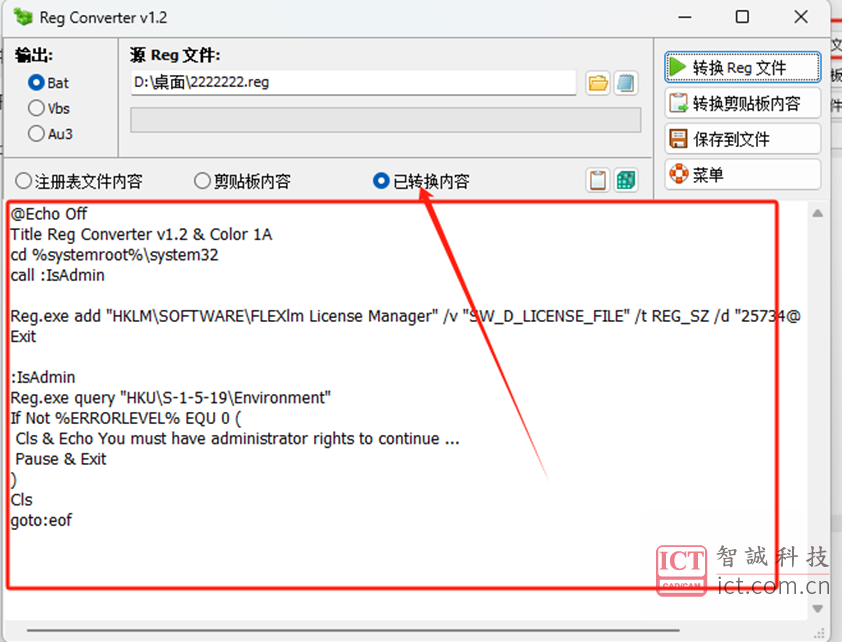Maximize the Reg Converter window
842x642 pixels.
tap(742, 17)
